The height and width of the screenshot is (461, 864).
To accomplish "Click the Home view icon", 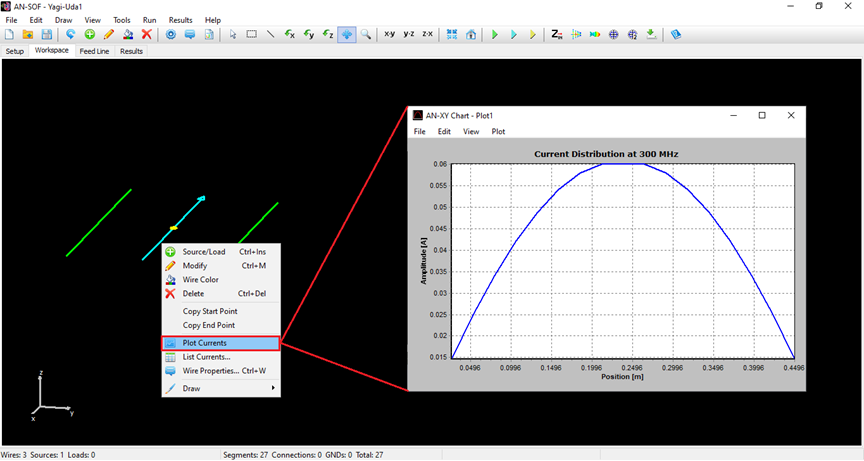I will 471,34.
